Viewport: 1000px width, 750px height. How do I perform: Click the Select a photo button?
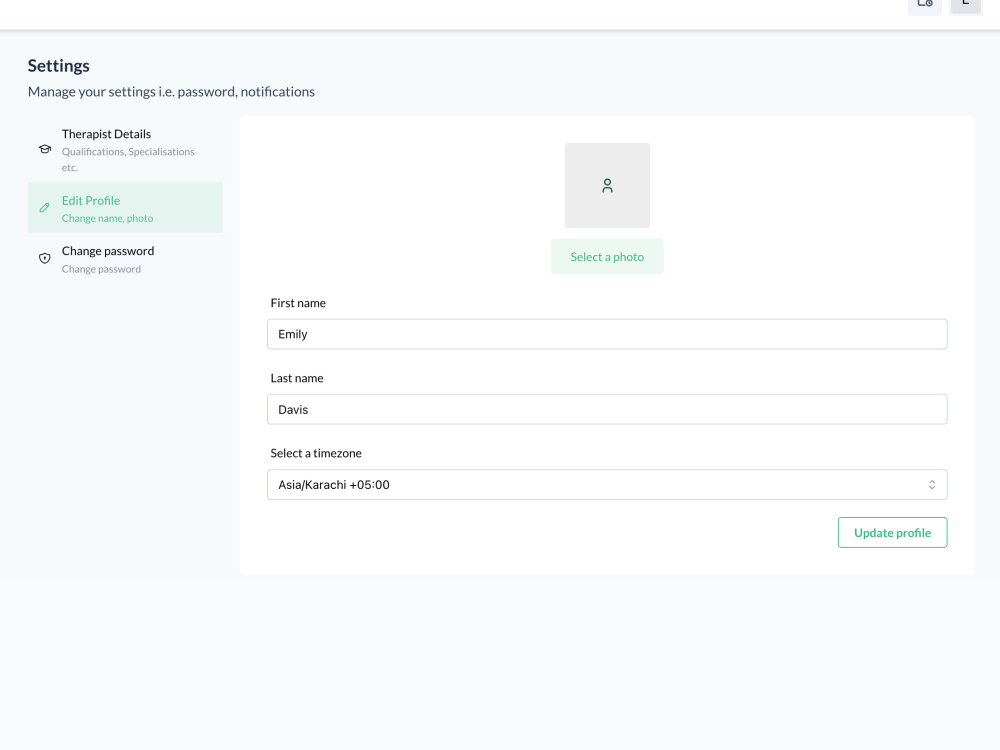click(607, 257)
